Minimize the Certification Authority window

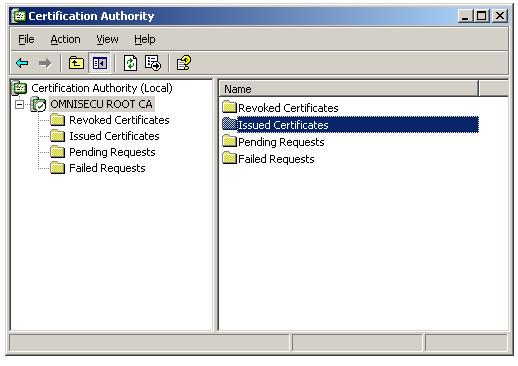465,16
